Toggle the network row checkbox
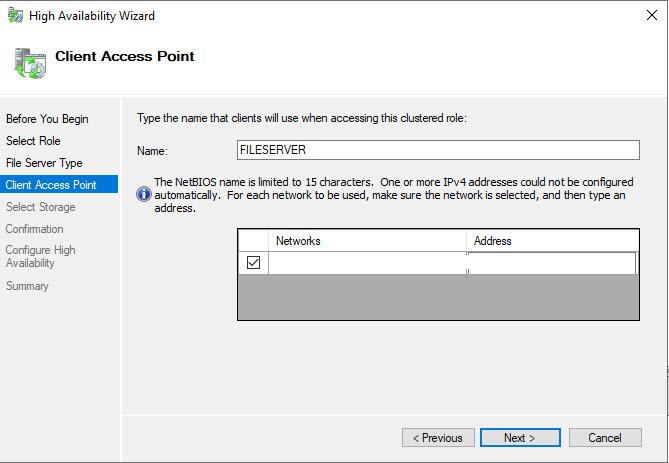 tap(253, 263)
